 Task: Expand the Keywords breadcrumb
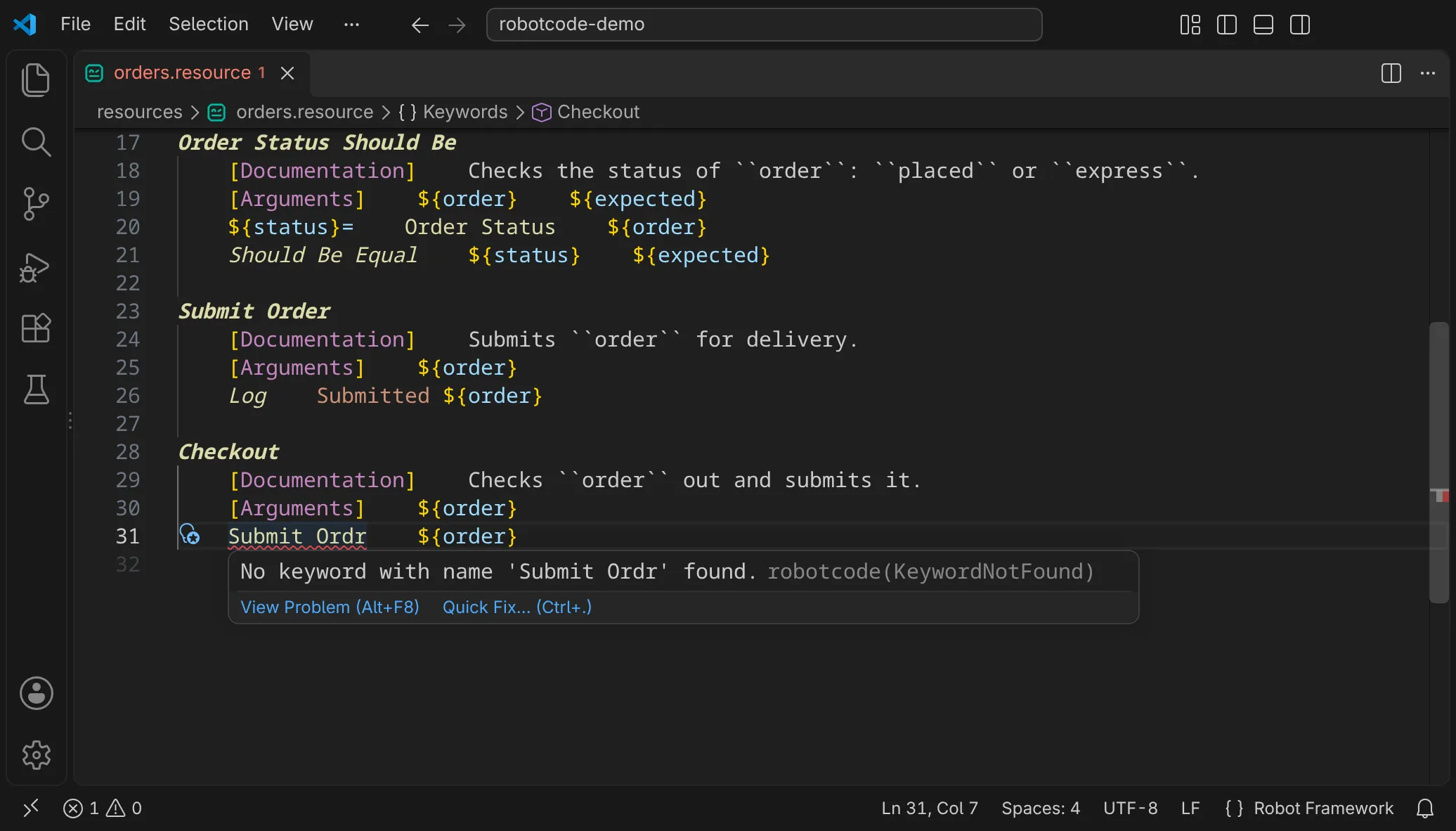453,112
